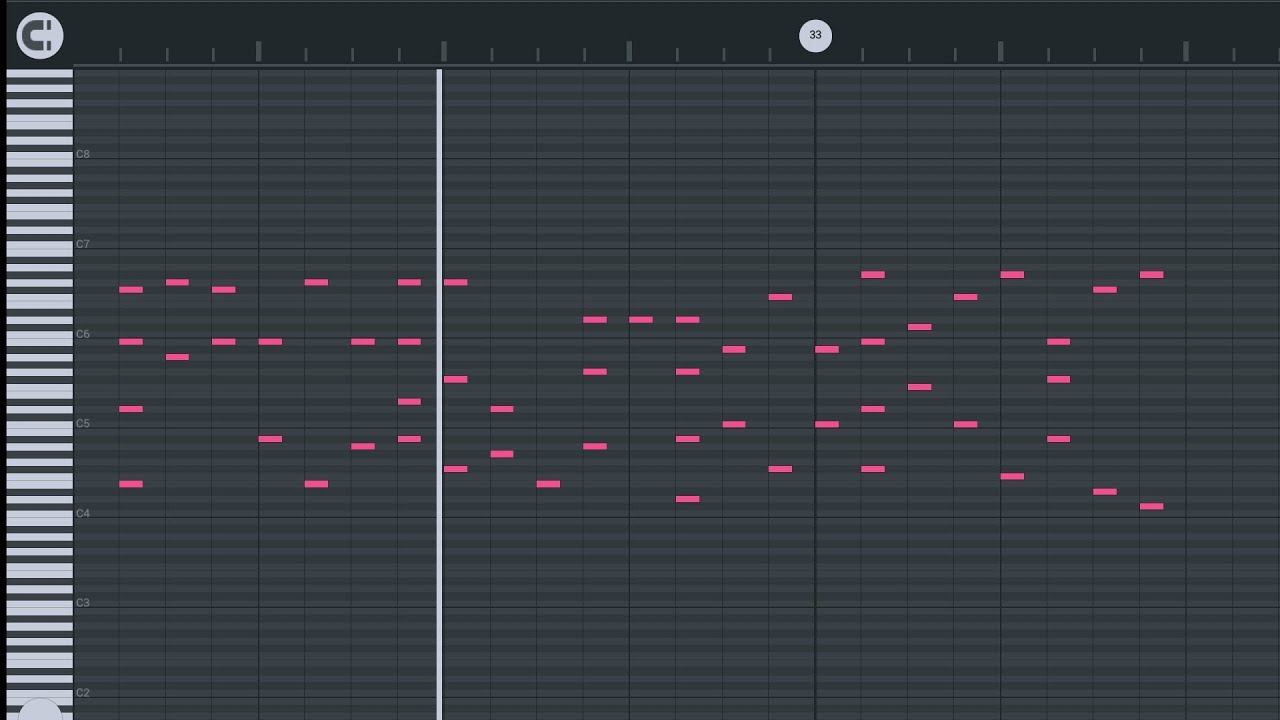
Task: Click the piano key labeled C2
Action: pyautogui.click(x=40, y=694)
